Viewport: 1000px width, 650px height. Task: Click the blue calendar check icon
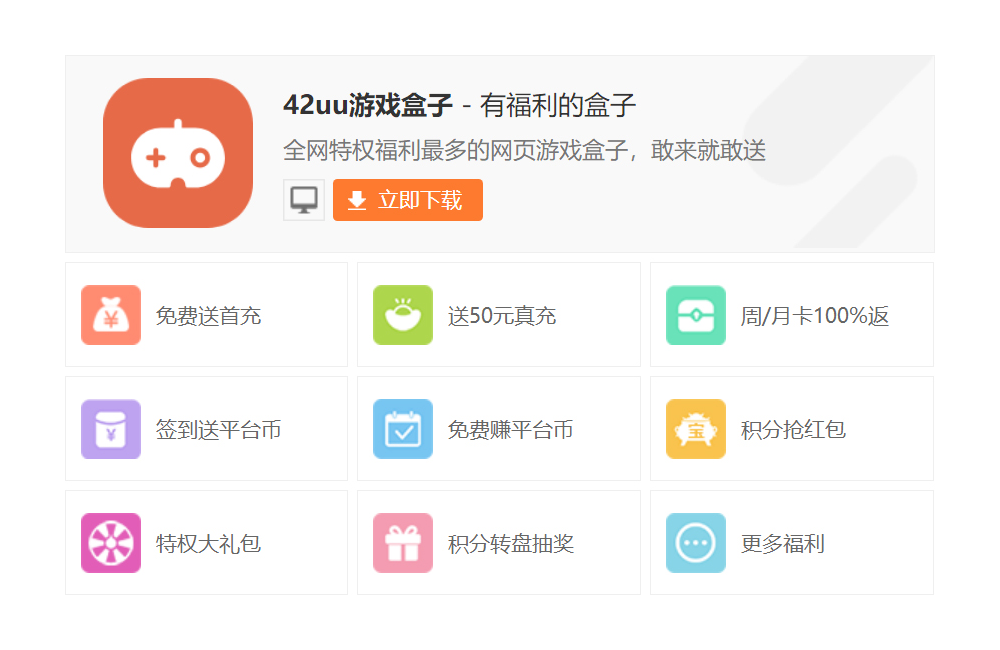click(403, 429)
